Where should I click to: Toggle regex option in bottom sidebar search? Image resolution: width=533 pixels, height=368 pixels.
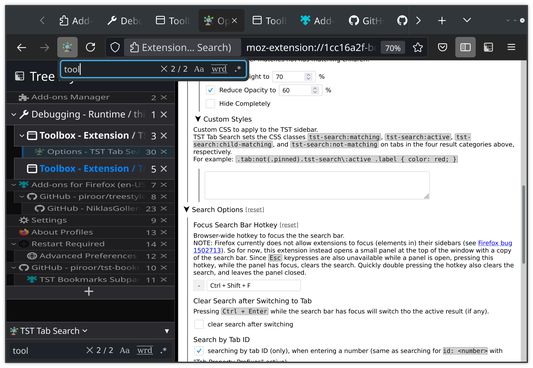point(164,350)
